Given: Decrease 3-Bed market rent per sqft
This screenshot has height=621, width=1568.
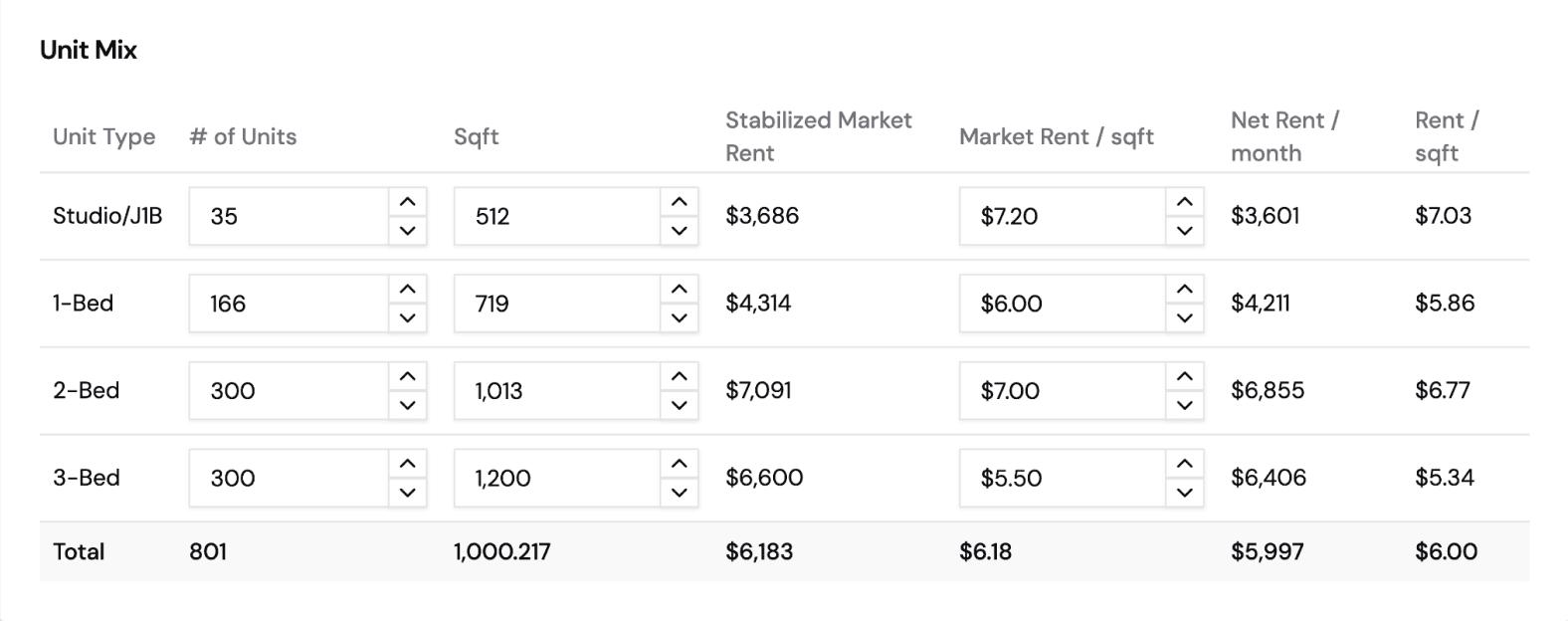Looking at the screenshot, I should click(x=1184, y=493).
